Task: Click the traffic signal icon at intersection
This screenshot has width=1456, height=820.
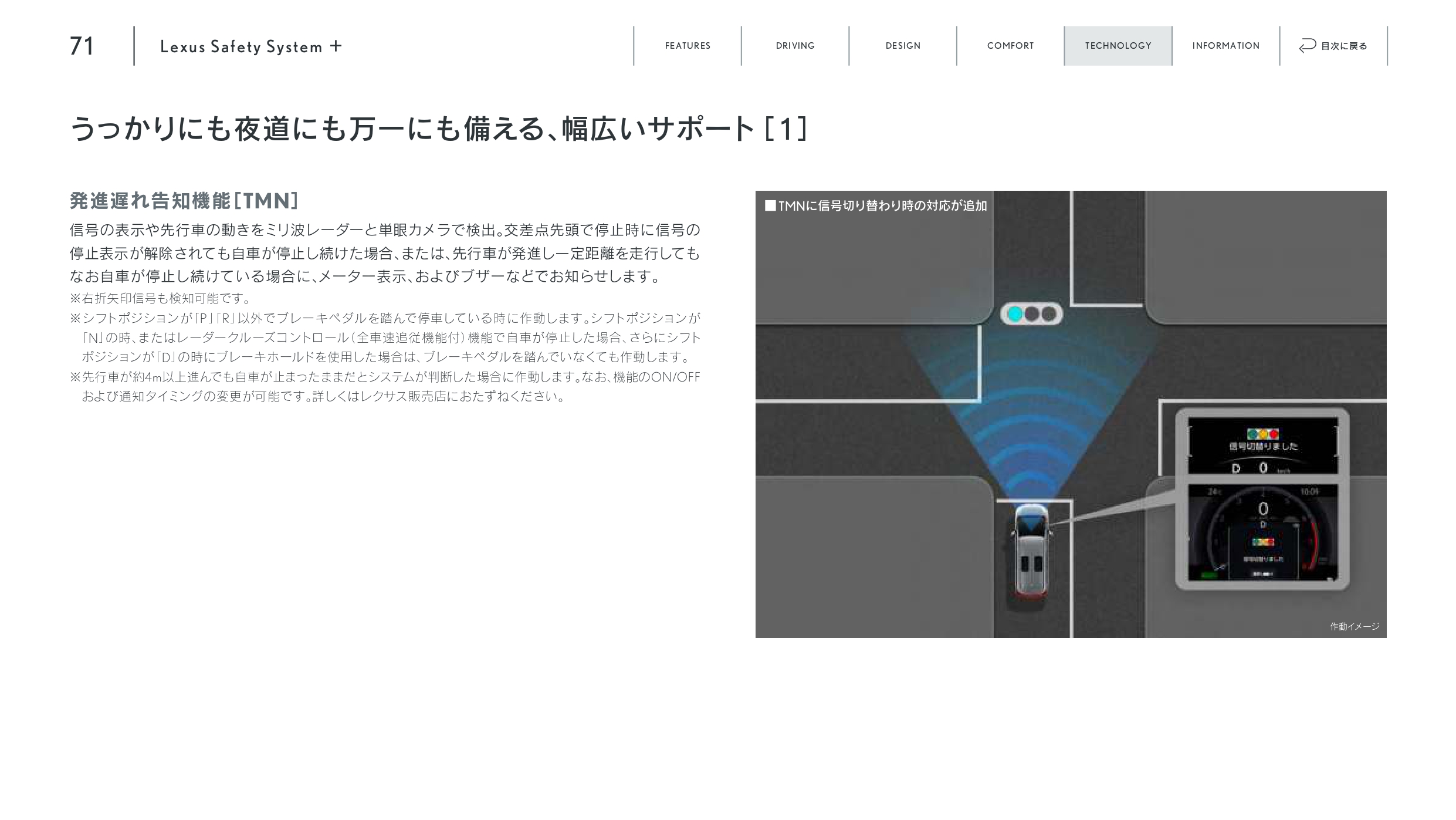Action: coord(1031,314)
